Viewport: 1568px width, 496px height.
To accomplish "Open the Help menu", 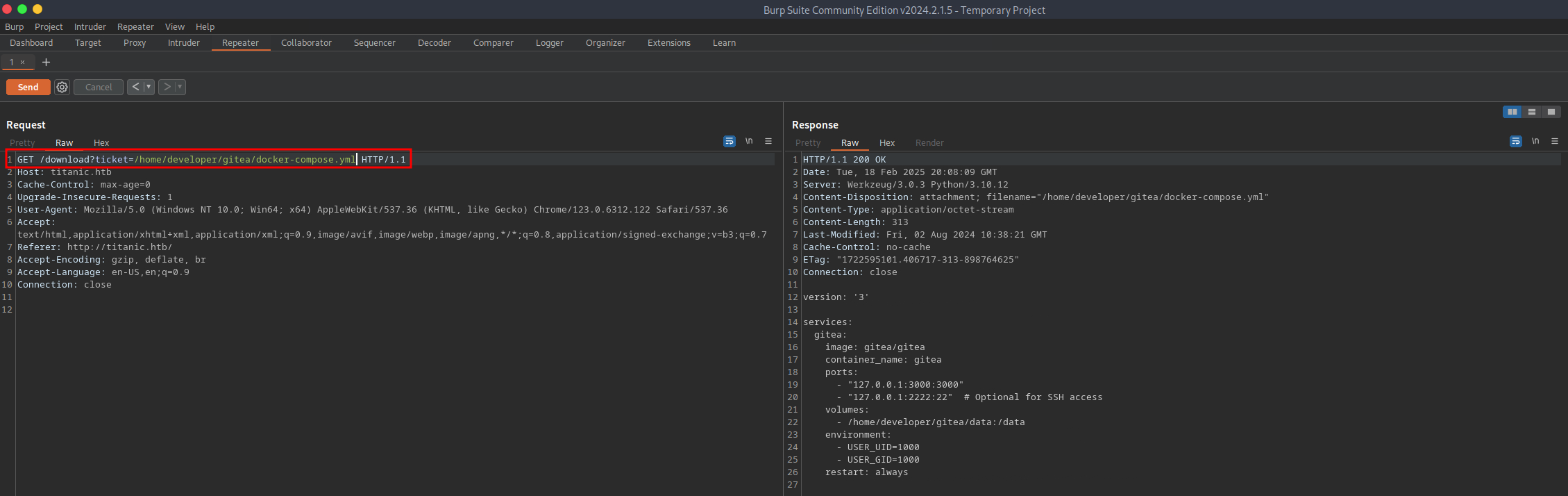I will click(205, 26).
